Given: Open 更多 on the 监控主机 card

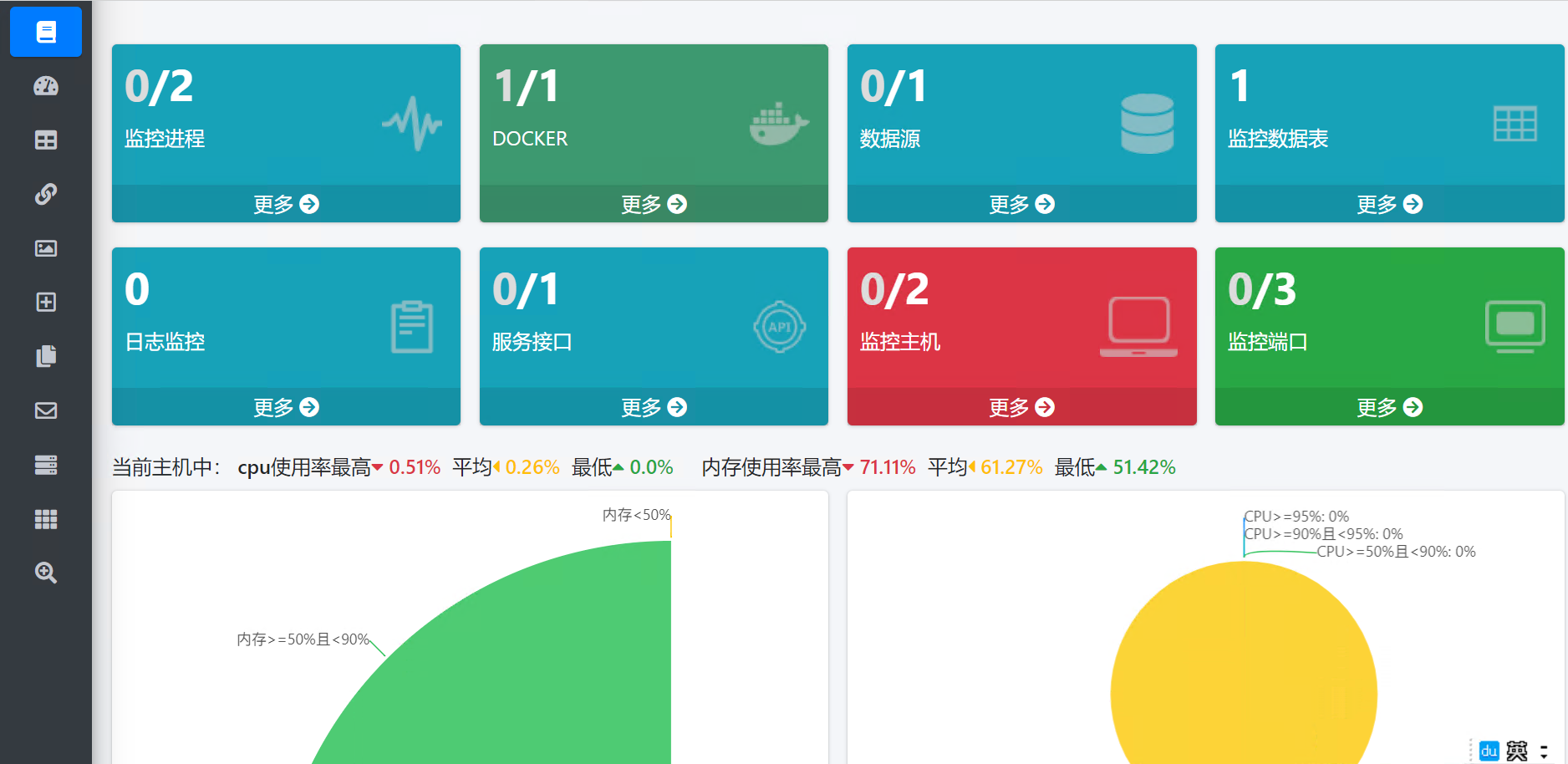Looking at the screenshot, I should click(x=1021, y=407).
